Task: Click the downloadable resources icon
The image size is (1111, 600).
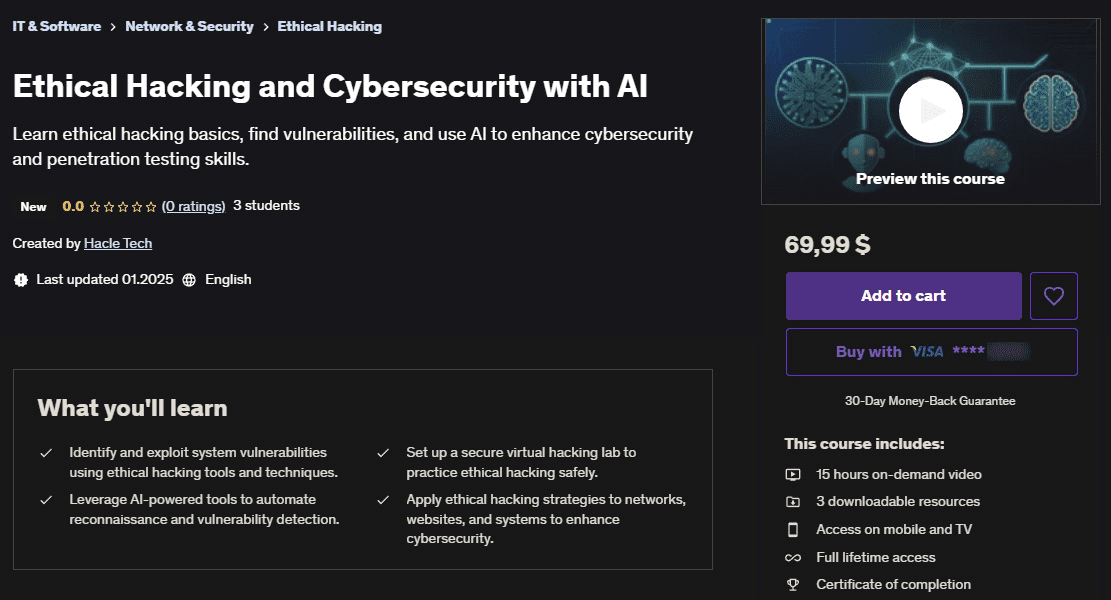Action: (x=793, y=501)
